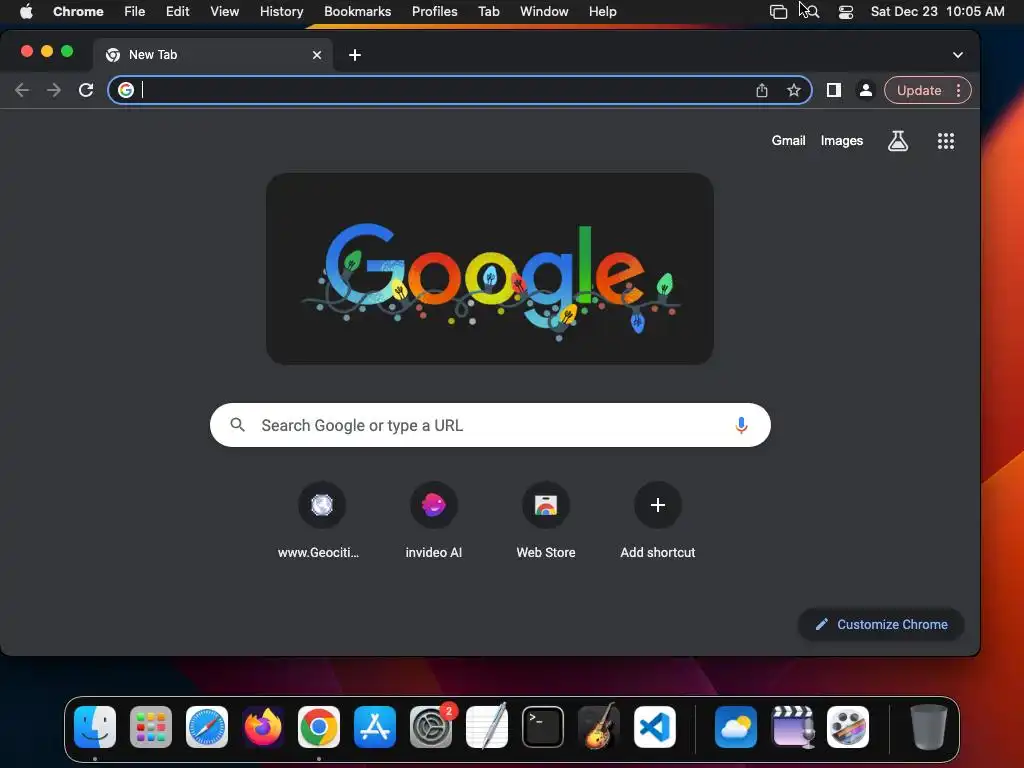
Task: Click the Gmail link
Action: pos(788,140)
